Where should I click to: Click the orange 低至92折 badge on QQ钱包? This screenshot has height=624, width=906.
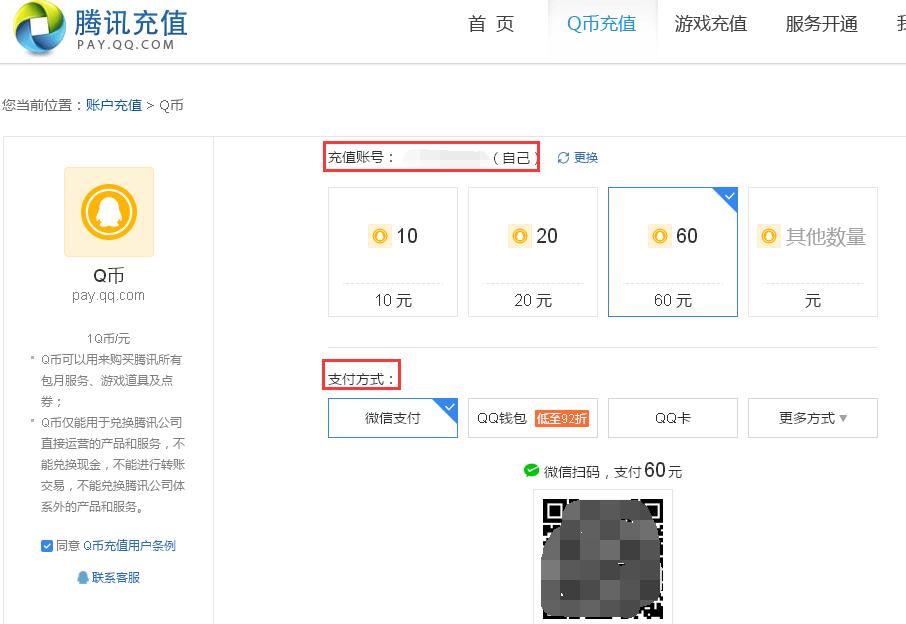click(563, 420)
